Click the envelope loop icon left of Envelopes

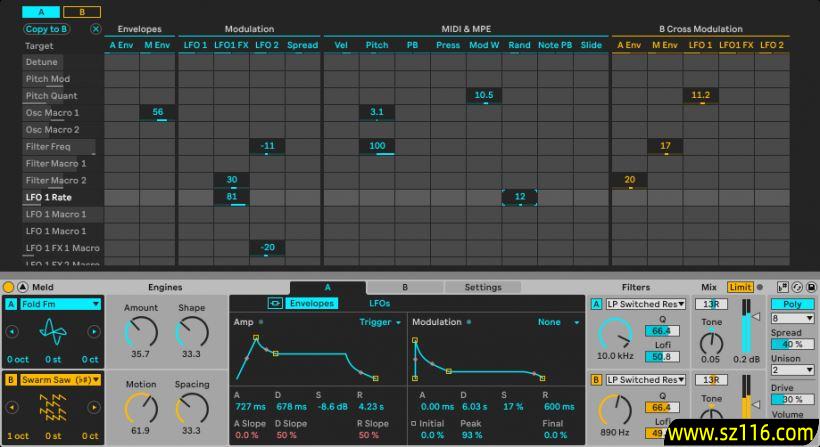click(273, 303)
